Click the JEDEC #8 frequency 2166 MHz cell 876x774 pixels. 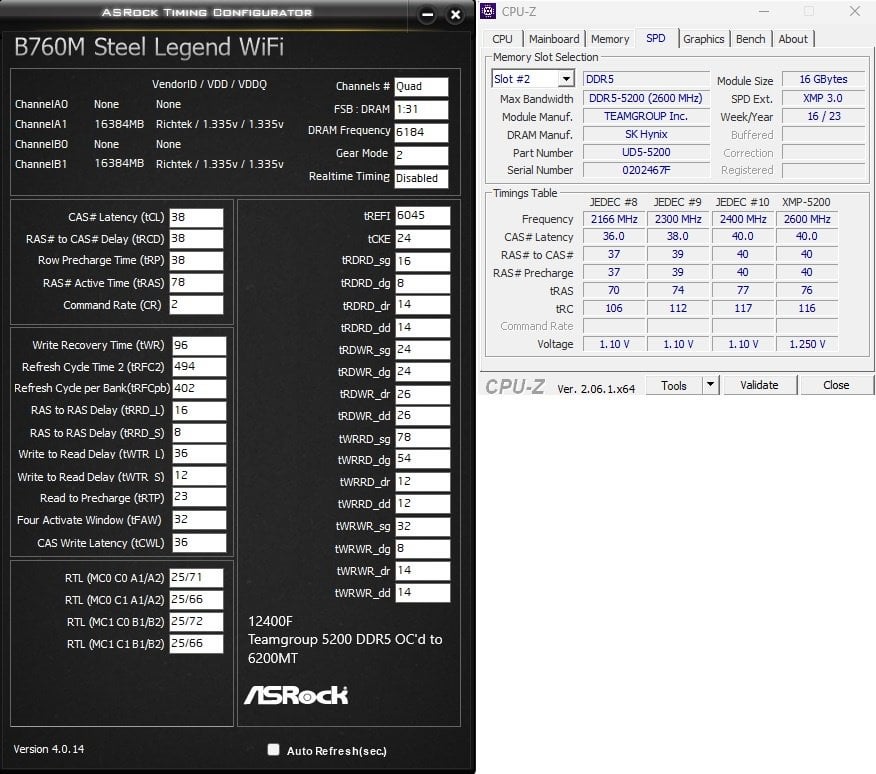click(x=613, y=219)
